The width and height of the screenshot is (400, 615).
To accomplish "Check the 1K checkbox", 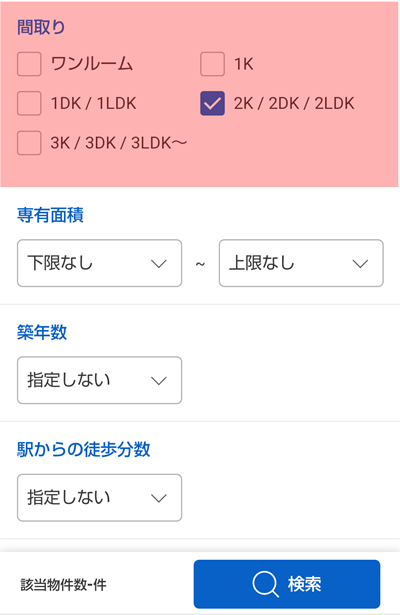I will [x=212, y=64].
